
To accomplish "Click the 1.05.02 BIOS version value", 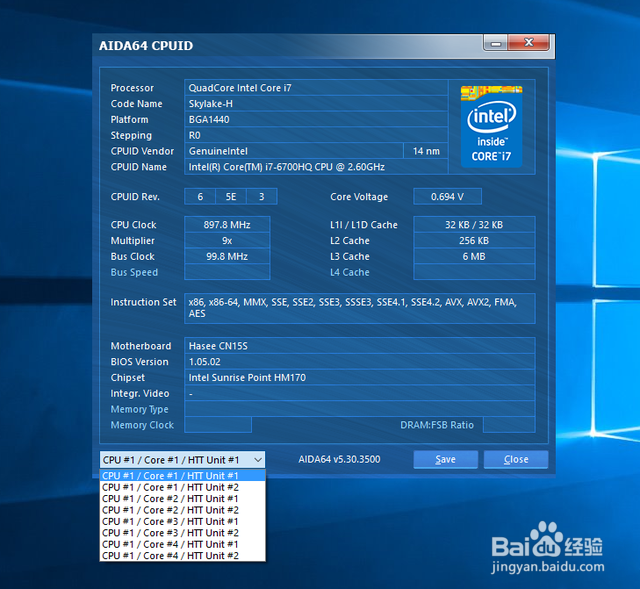I will click(360, 362).
